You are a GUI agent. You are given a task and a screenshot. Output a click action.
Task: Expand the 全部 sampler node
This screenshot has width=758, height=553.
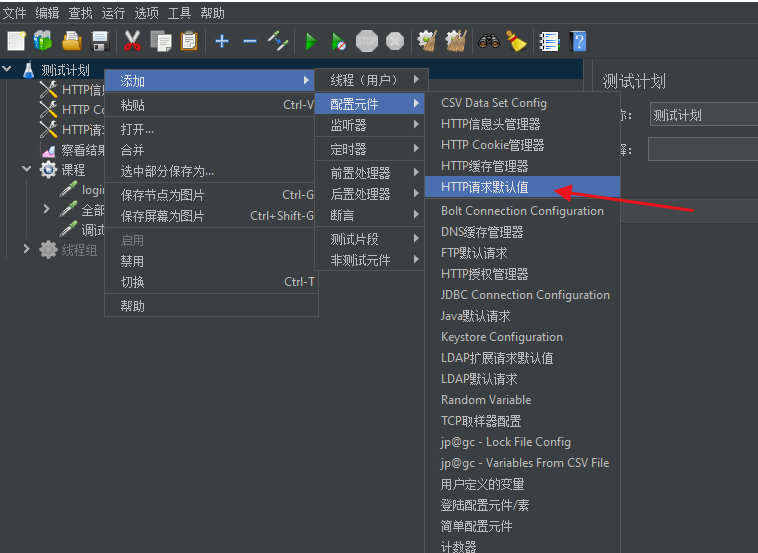click(x=46, y=209)
